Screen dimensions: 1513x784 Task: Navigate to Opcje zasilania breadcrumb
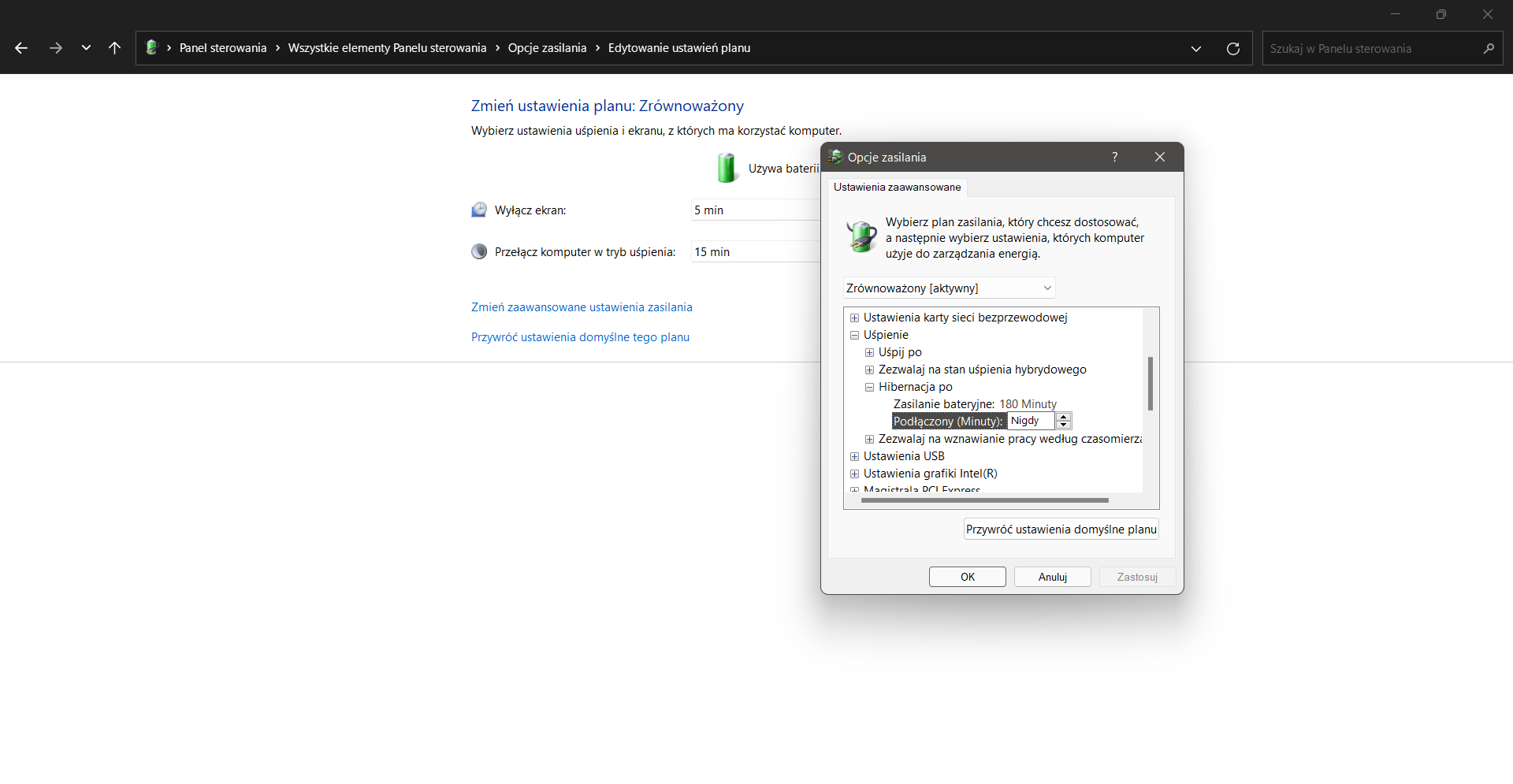548,48
